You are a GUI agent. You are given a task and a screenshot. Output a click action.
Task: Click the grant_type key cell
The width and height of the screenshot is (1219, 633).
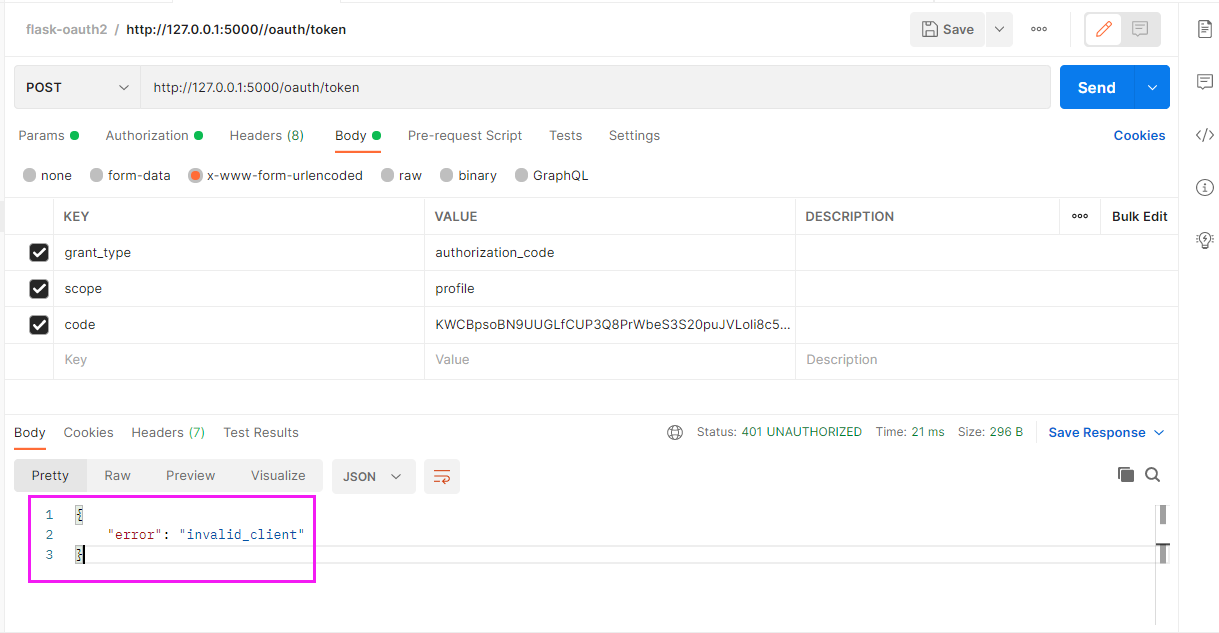pyautogui.click(x=239, y=253)
